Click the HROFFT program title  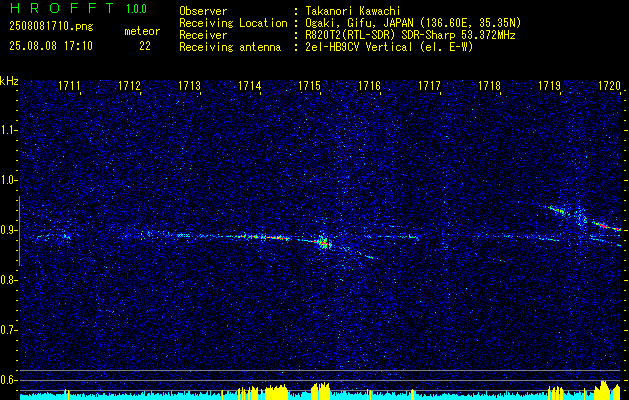61,8
